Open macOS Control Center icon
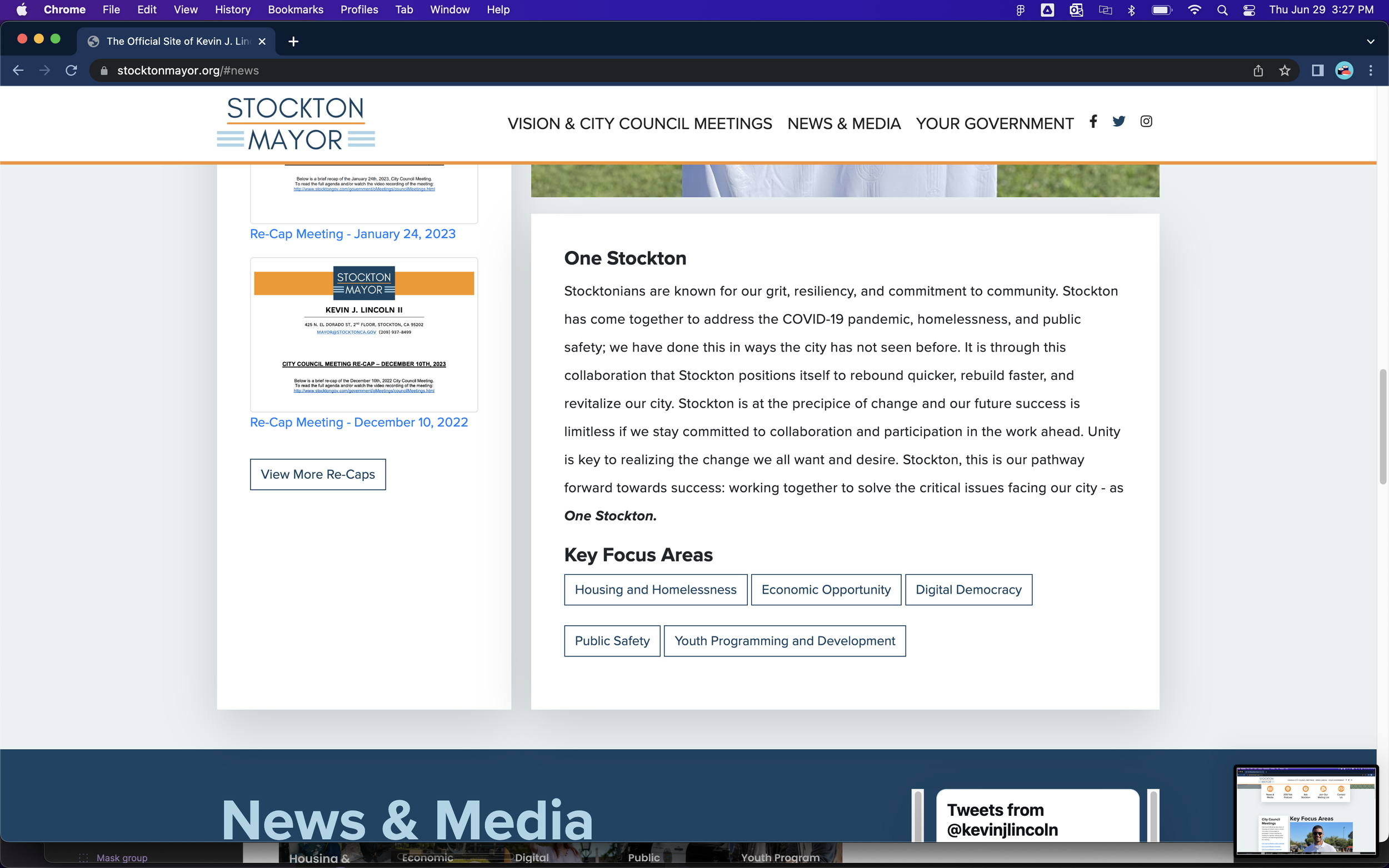The image size is (1389, 868). pos(1249,10)
